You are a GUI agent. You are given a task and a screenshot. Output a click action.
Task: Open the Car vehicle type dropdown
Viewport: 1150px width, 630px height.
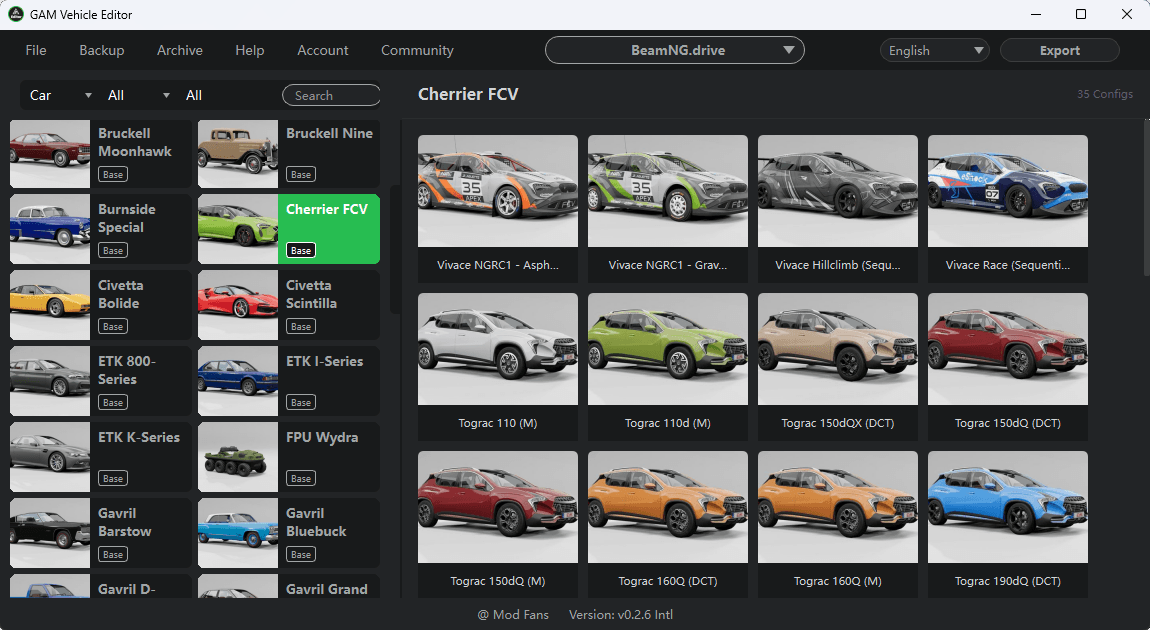(x=60, y=95)
